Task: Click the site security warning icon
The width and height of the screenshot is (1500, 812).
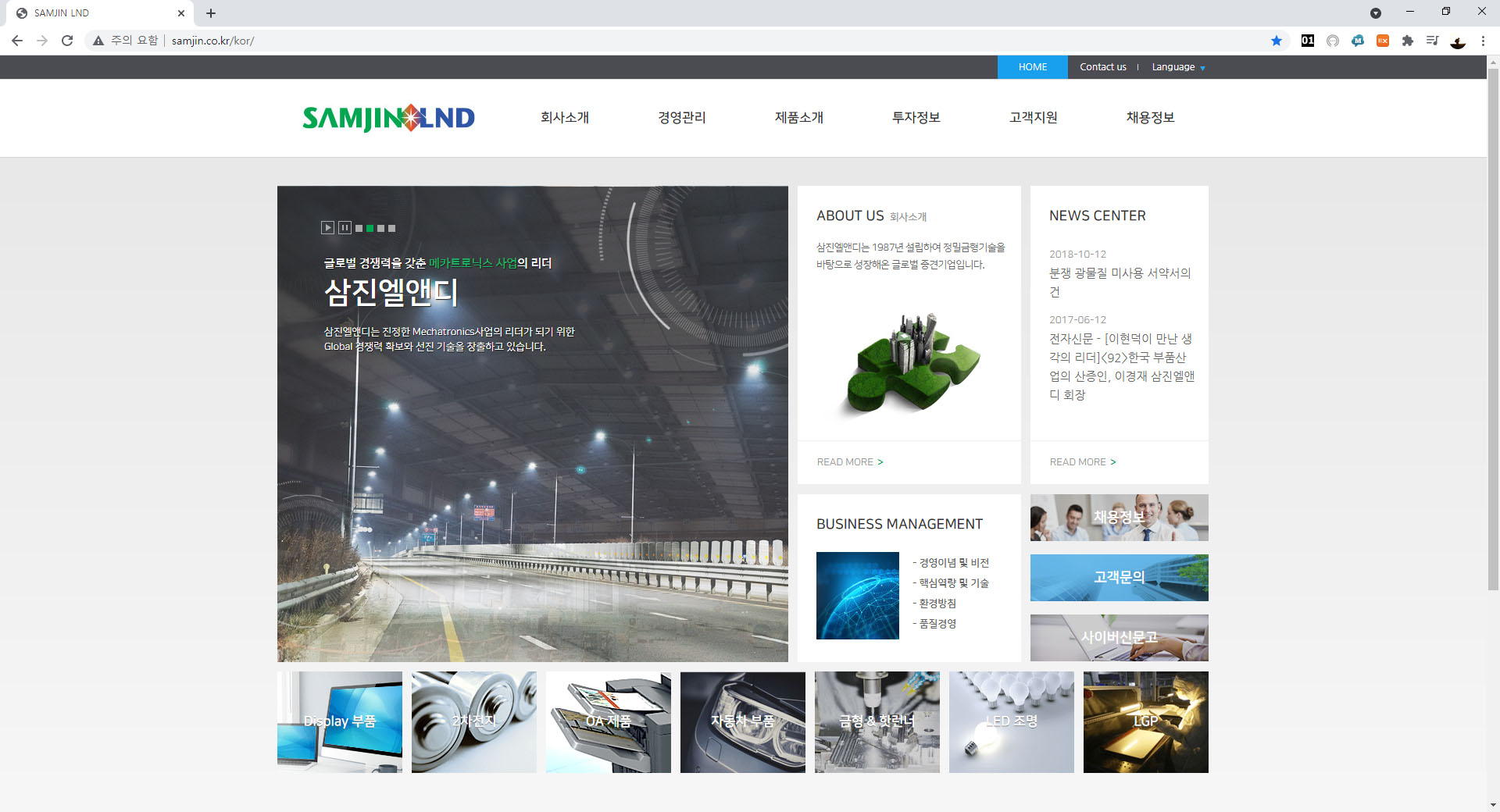Action: (98, 41)
